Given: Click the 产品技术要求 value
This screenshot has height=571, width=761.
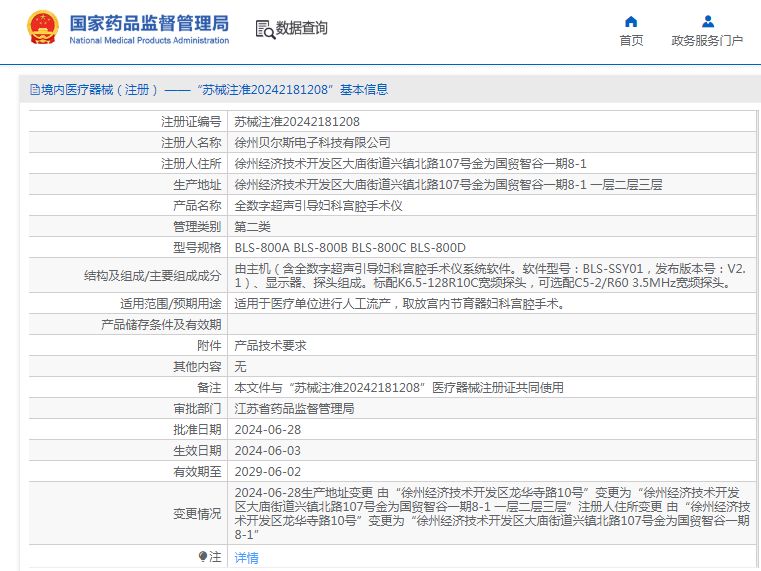Looking at the screenshot, I should coord(270,346).
